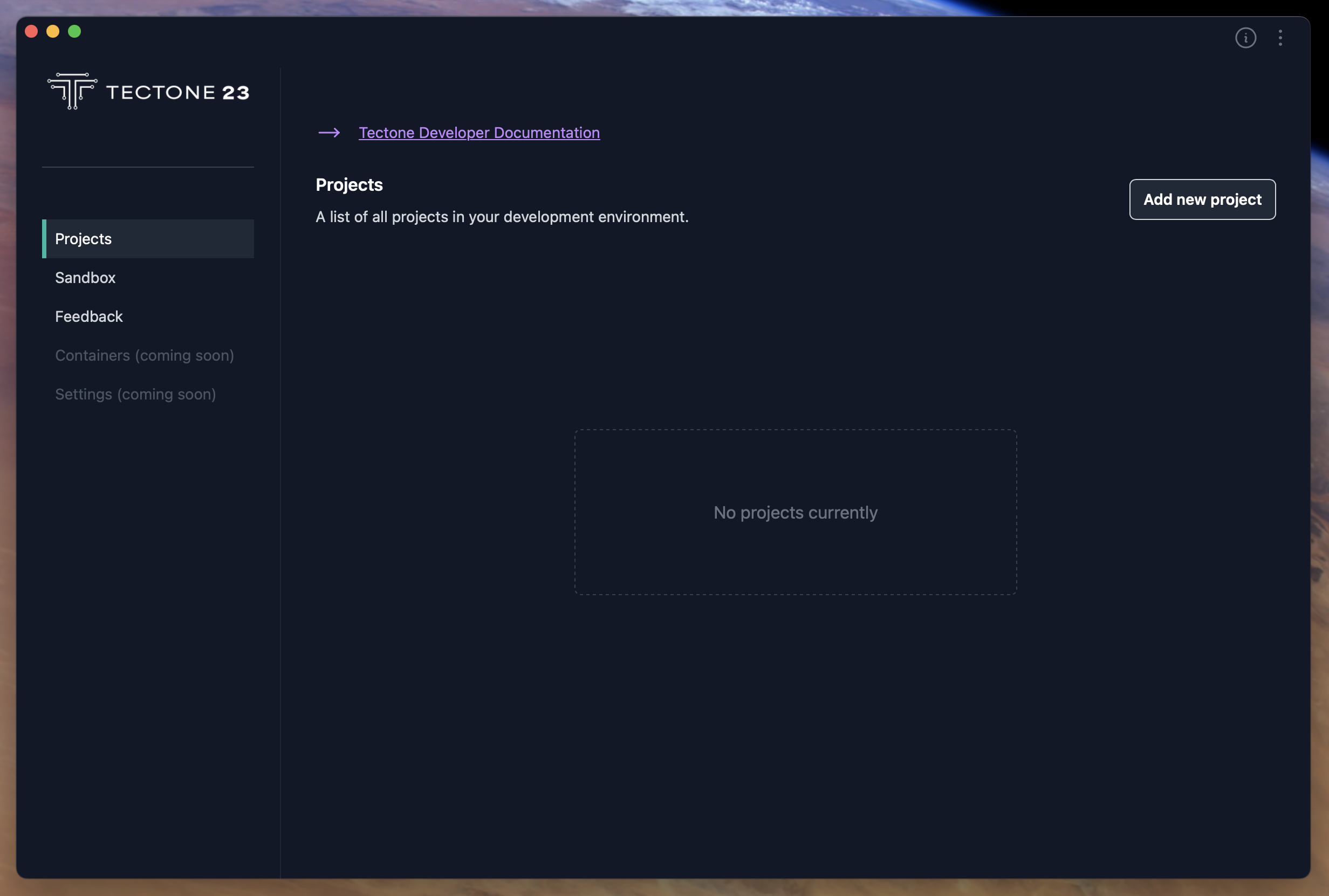Click the Add new project button
The height and width of the screenshot is (896, 1329).
click(1201, 199)
